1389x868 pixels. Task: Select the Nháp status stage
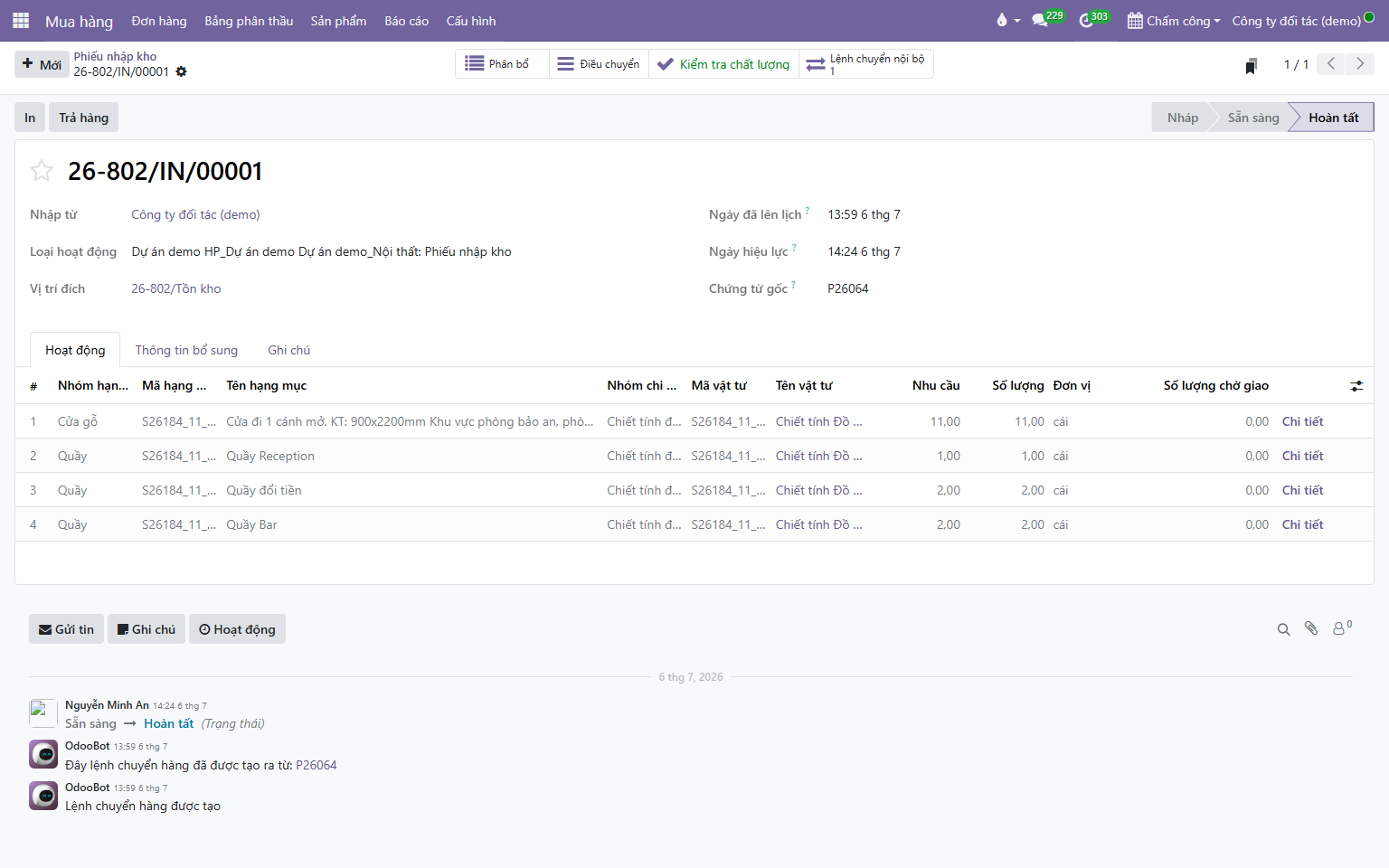(x=1182, y=118)
